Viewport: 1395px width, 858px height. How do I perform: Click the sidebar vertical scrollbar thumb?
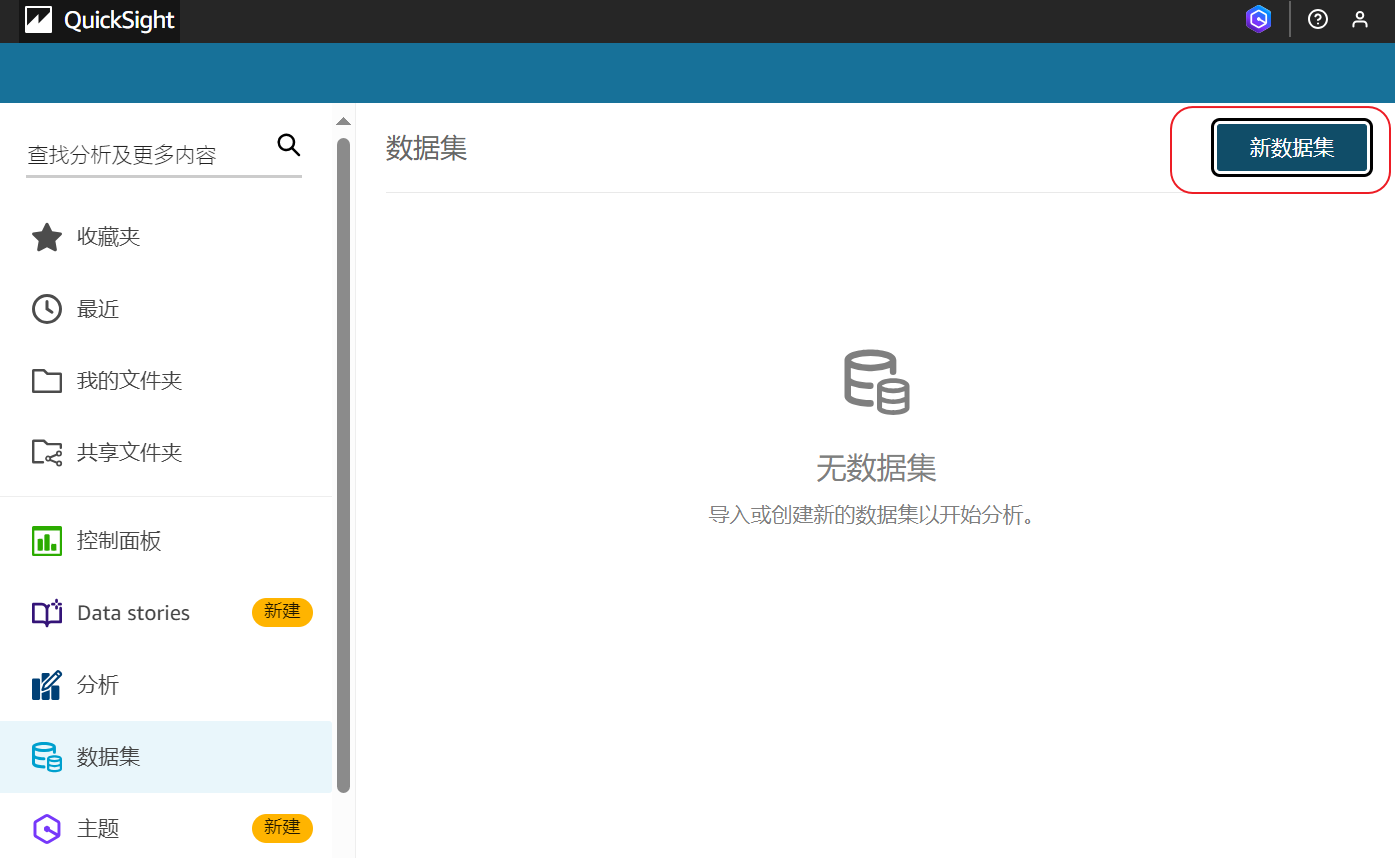(343, 460)
